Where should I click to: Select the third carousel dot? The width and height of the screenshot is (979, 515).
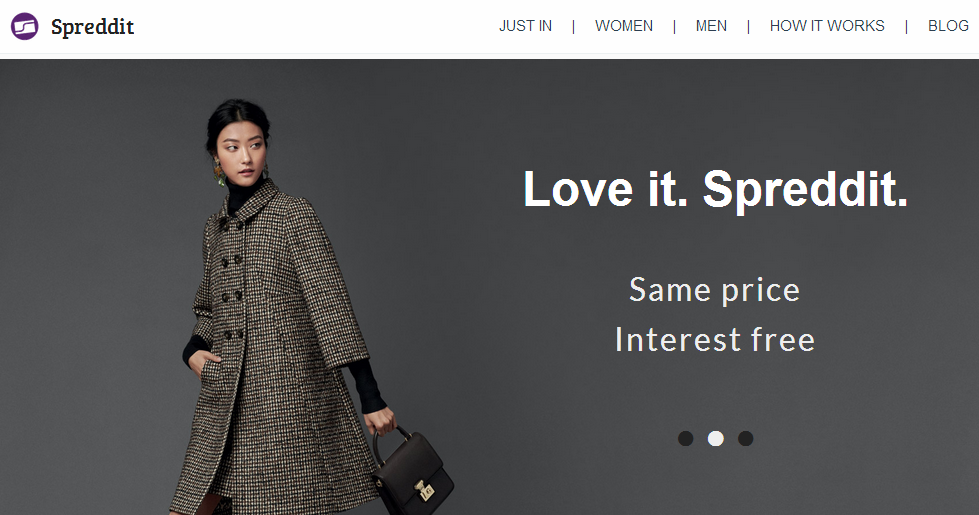(745, 438)
